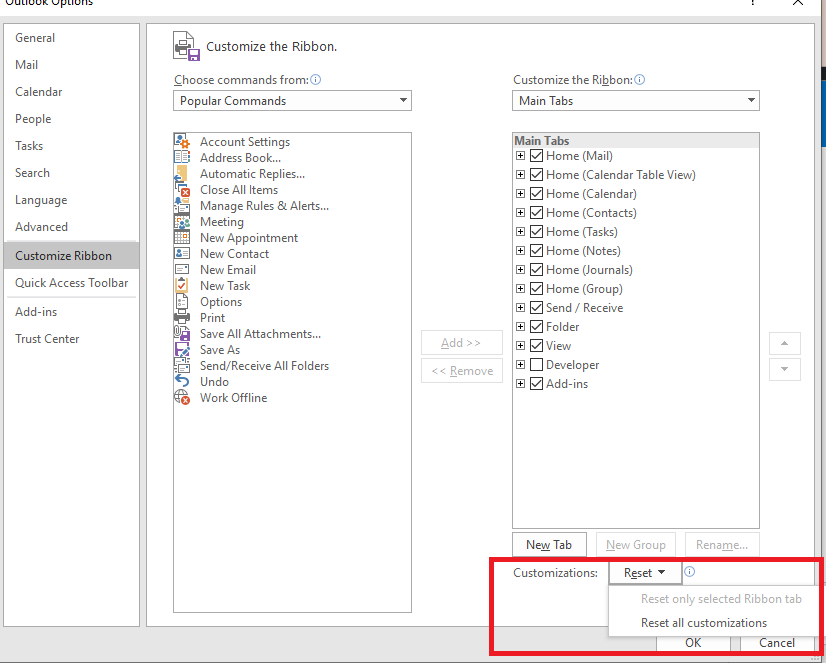Select the Close All Items icon
The height and width of the screenshot is (663, 826).
point(182,190)
